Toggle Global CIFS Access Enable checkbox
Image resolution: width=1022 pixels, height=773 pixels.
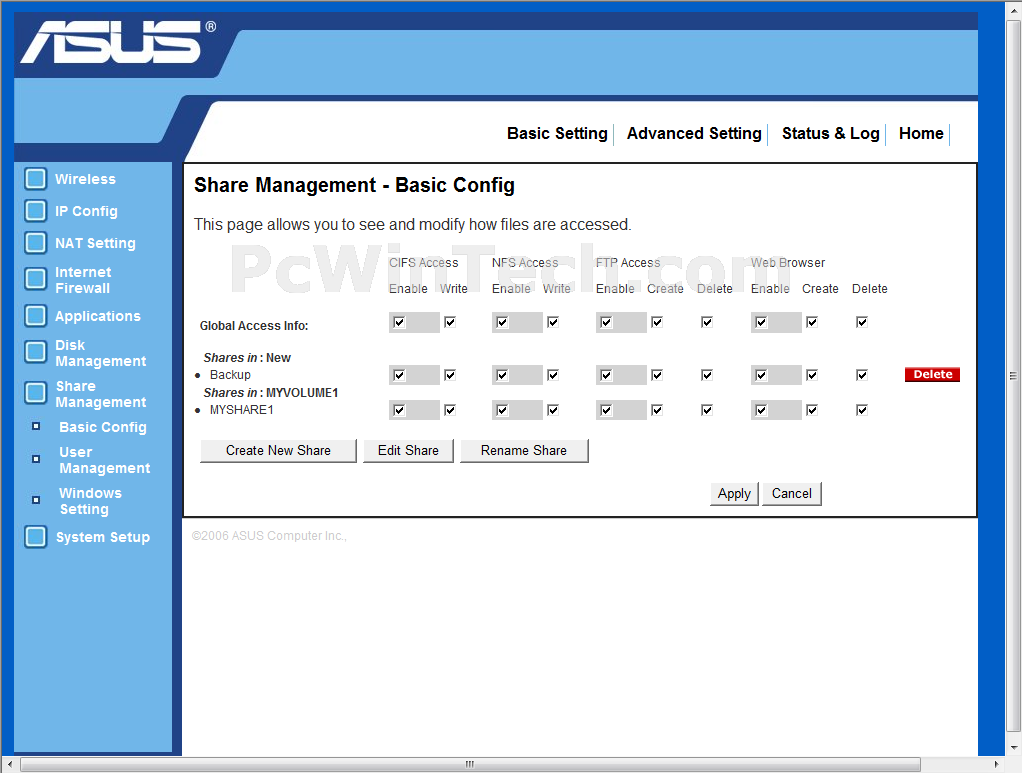pyautogui.click(x=399, y=322)
